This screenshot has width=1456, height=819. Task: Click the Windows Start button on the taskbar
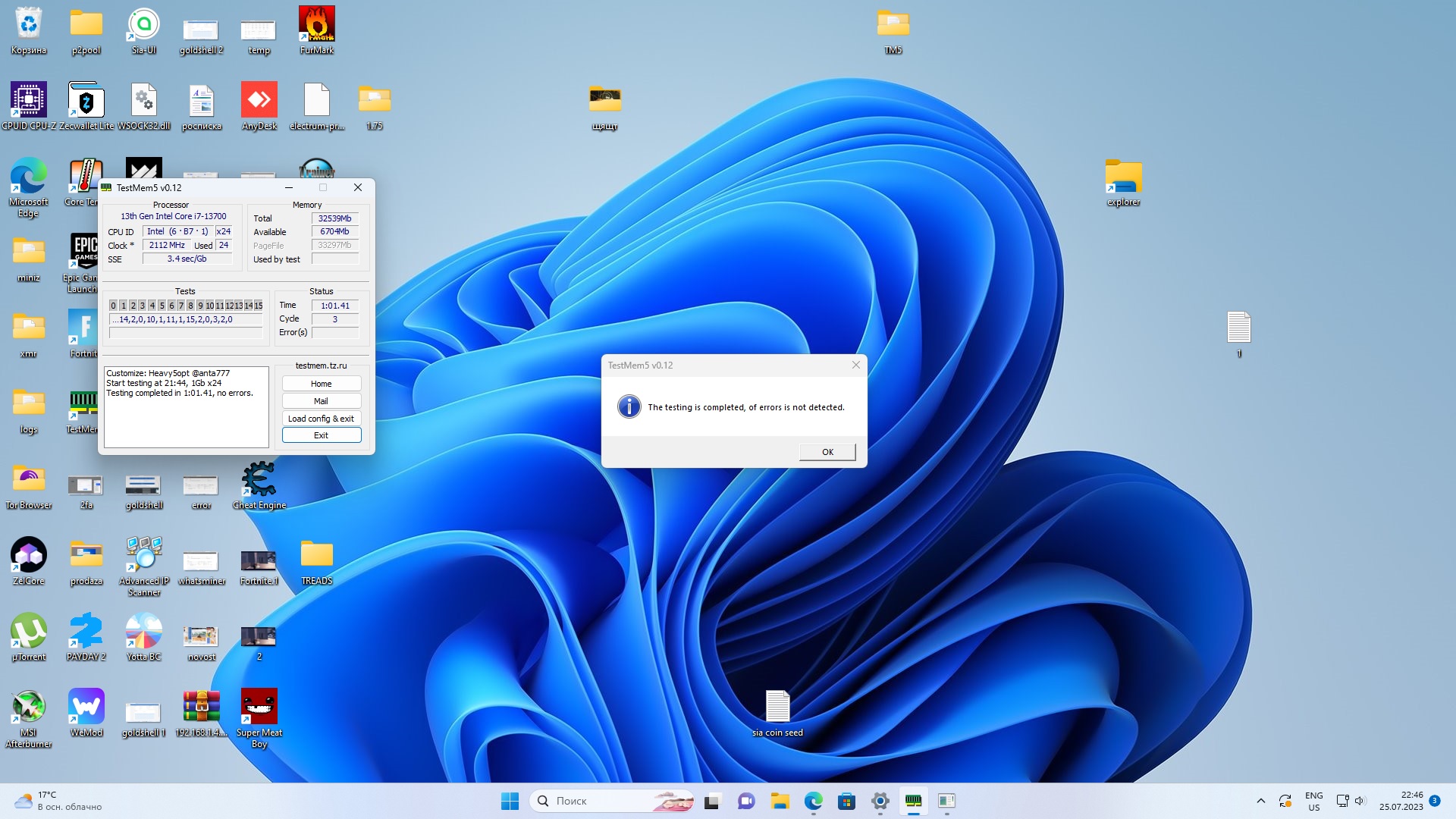click(x=510, y=801)
